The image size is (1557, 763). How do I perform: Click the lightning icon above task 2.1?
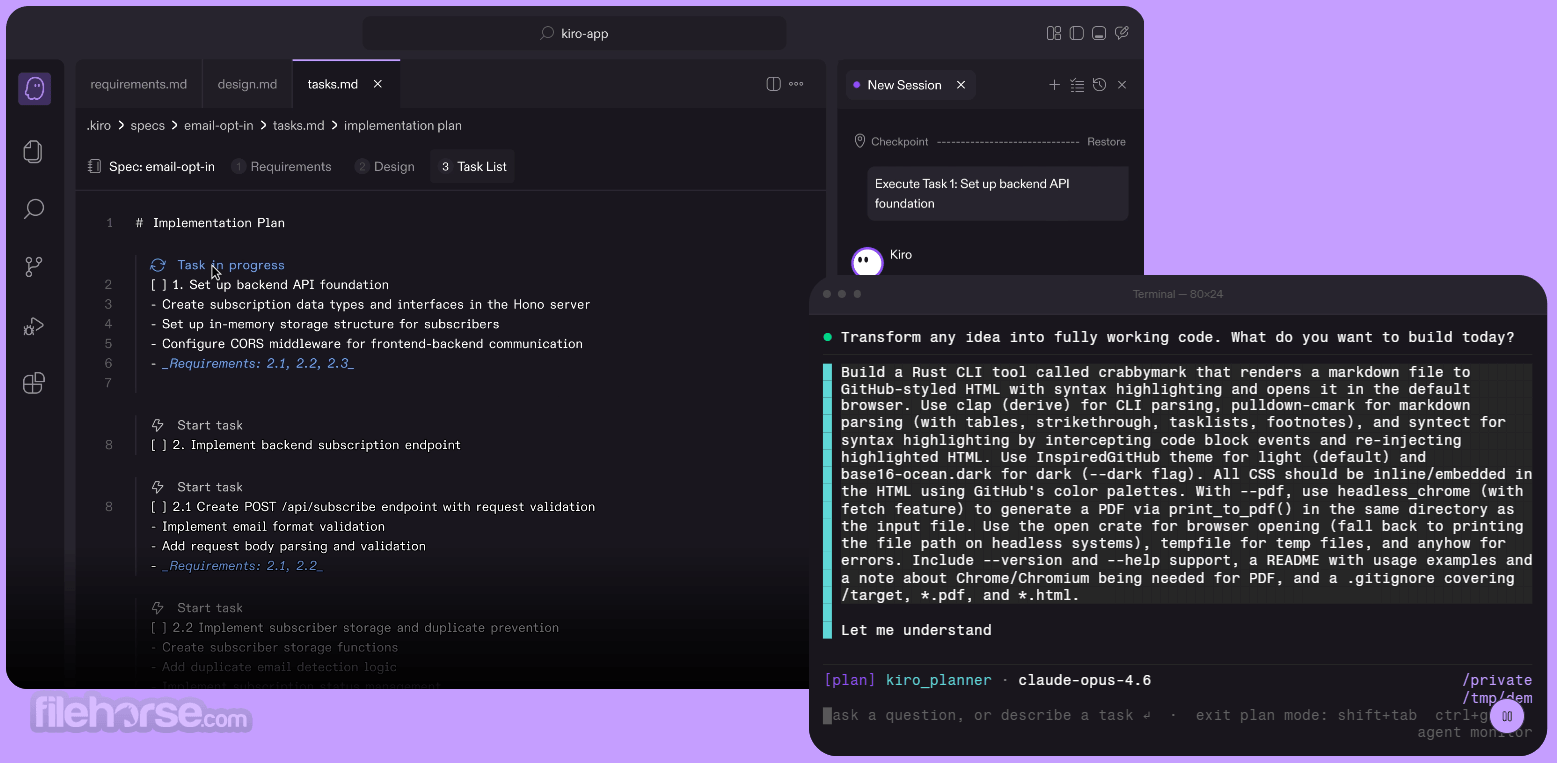(158, 487)
